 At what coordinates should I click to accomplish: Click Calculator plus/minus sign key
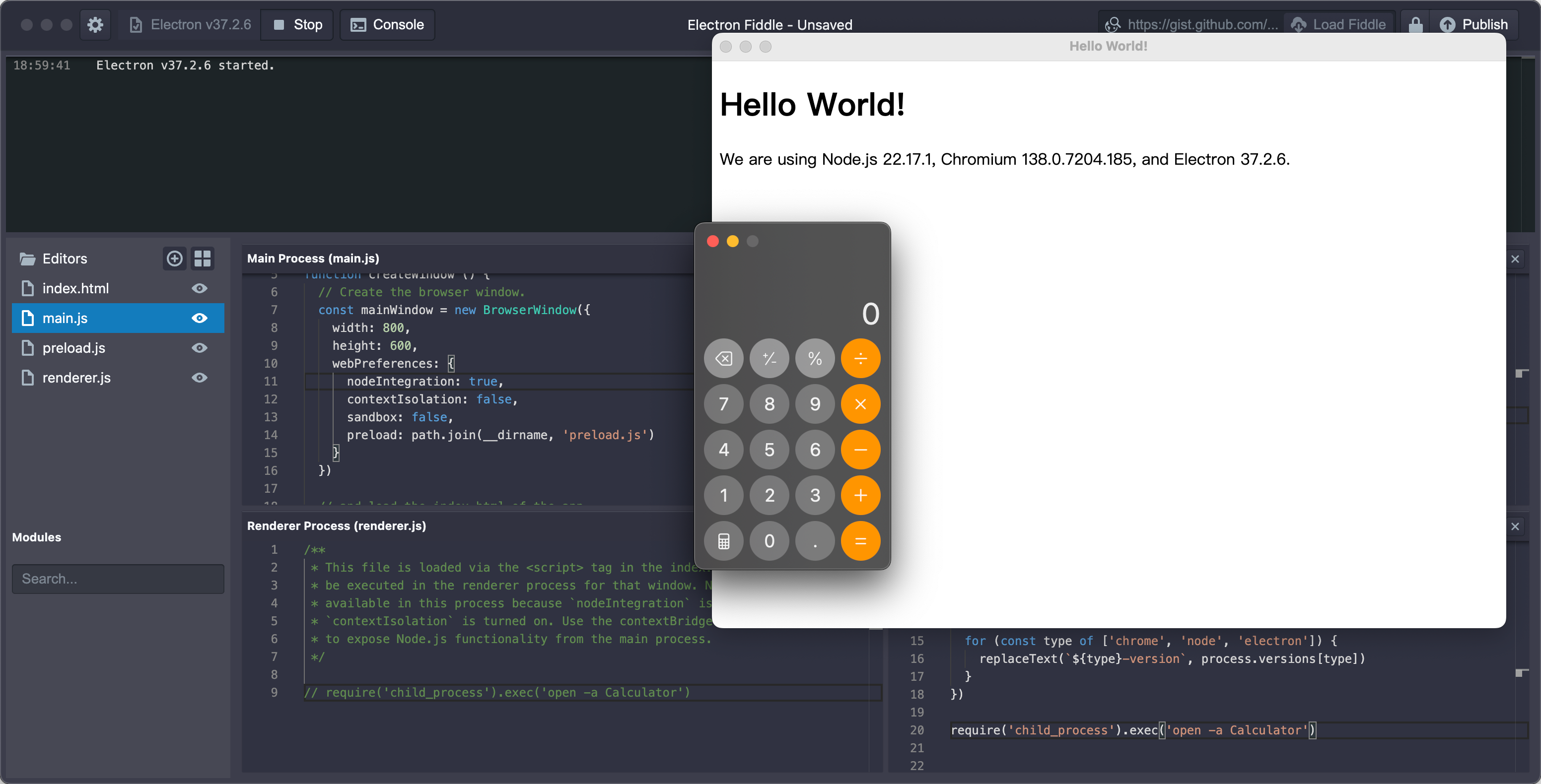coord(770,358)
